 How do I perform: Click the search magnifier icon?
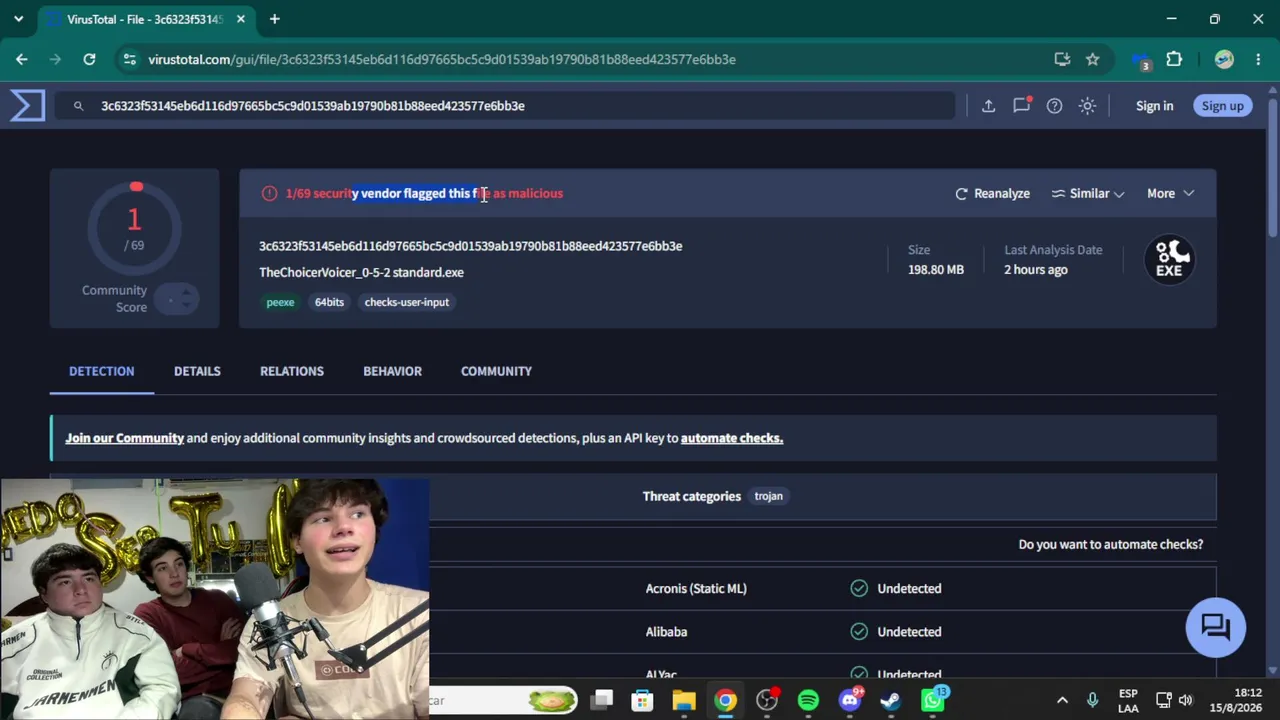click(78, 106)
